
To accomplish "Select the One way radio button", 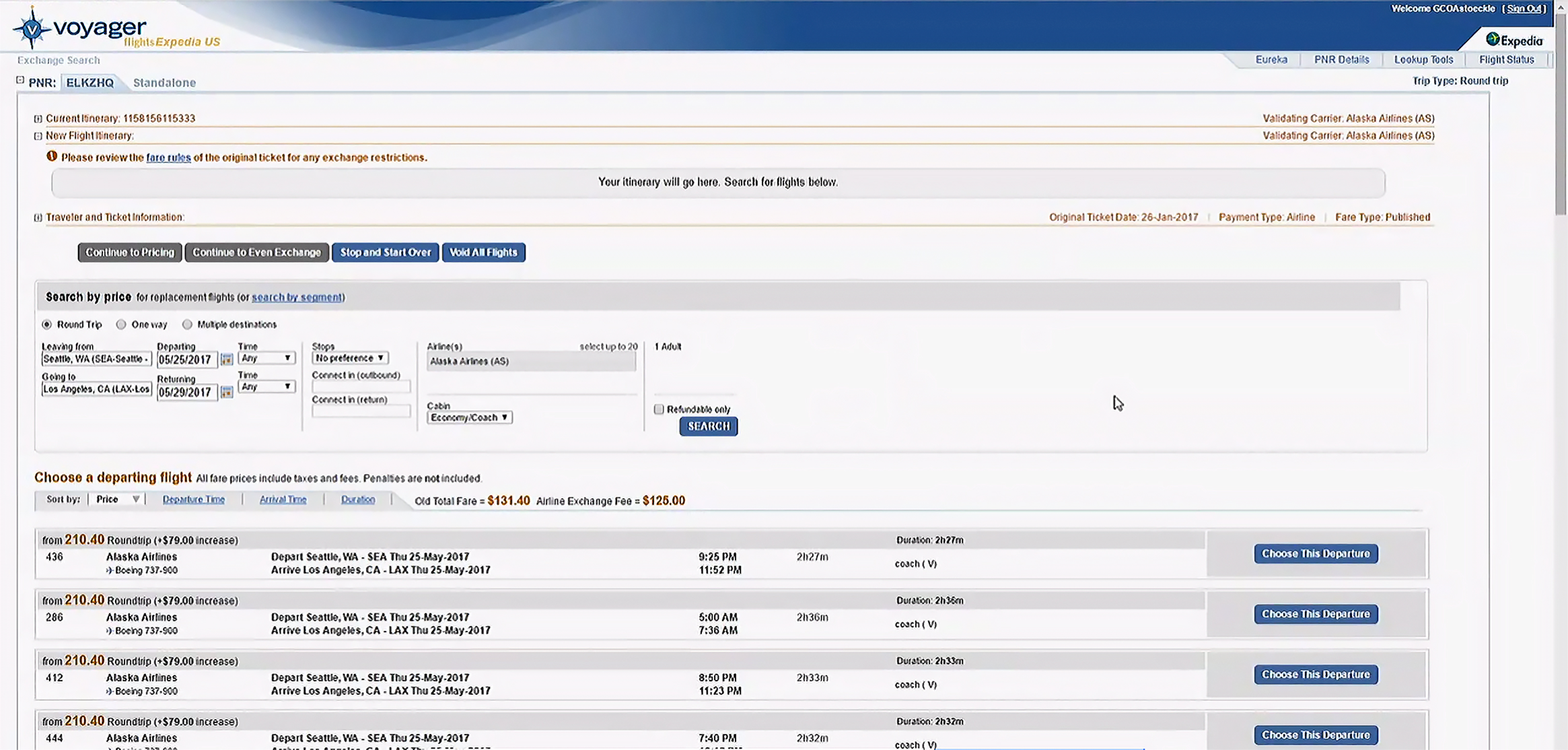I will (121, 325).
